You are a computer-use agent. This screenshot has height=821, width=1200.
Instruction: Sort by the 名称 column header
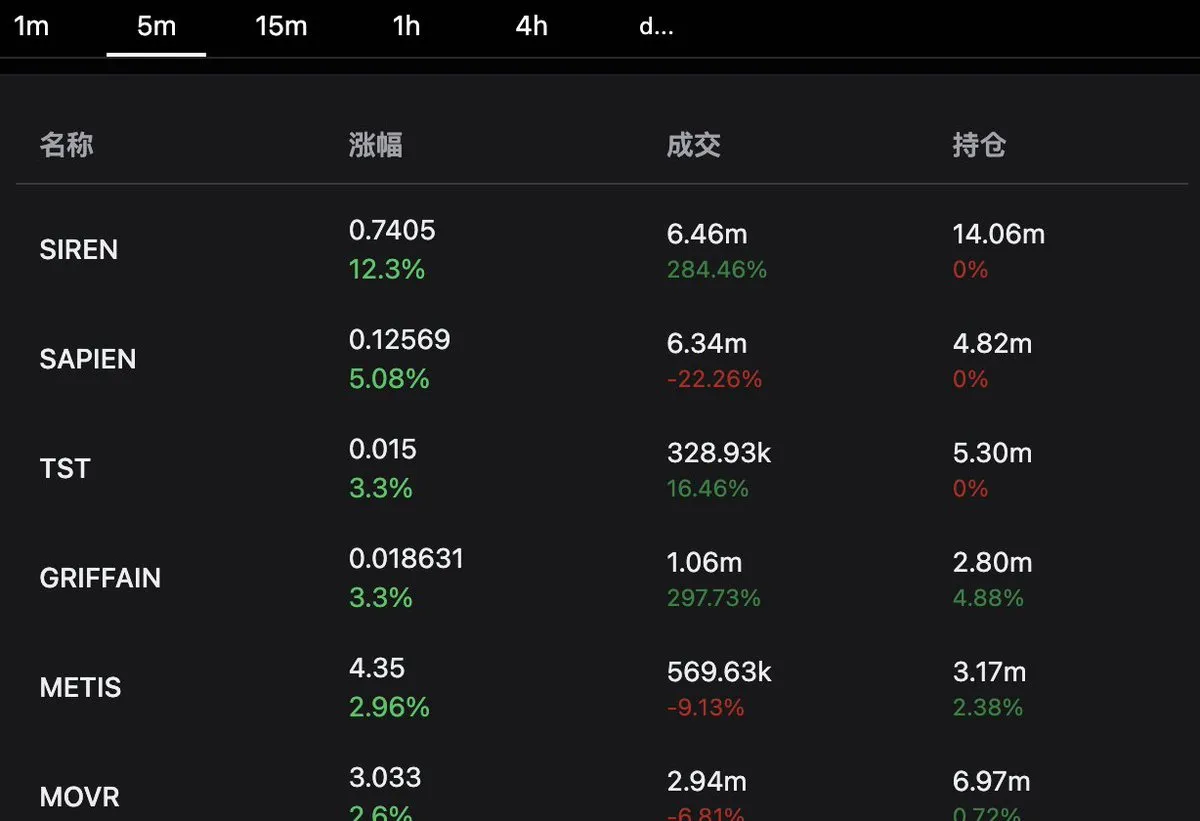click(66, 145)
